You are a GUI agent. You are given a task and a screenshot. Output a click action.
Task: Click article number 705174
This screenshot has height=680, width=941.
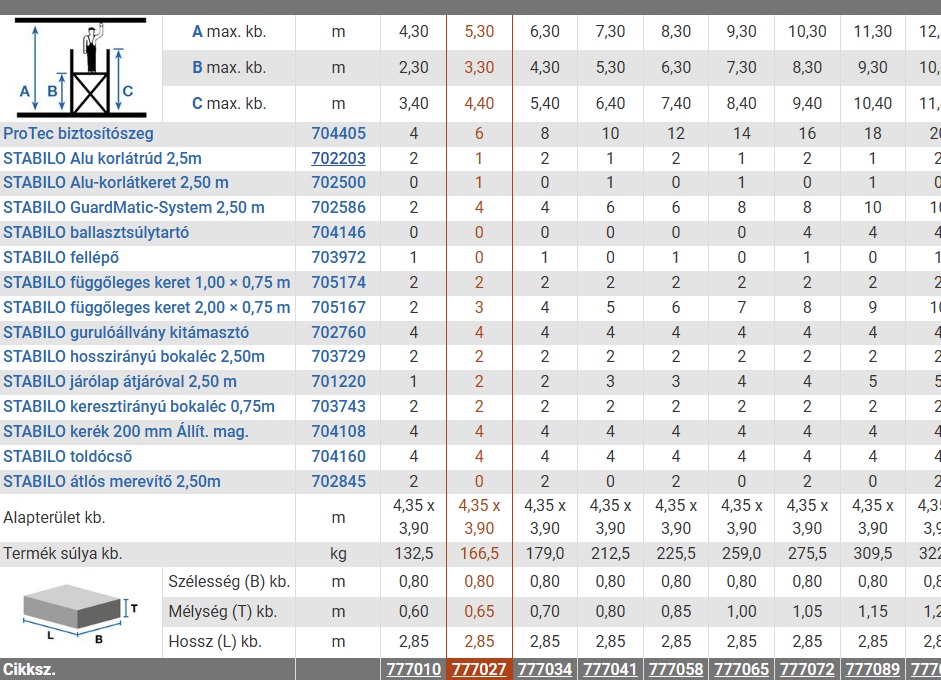point(338,282)
